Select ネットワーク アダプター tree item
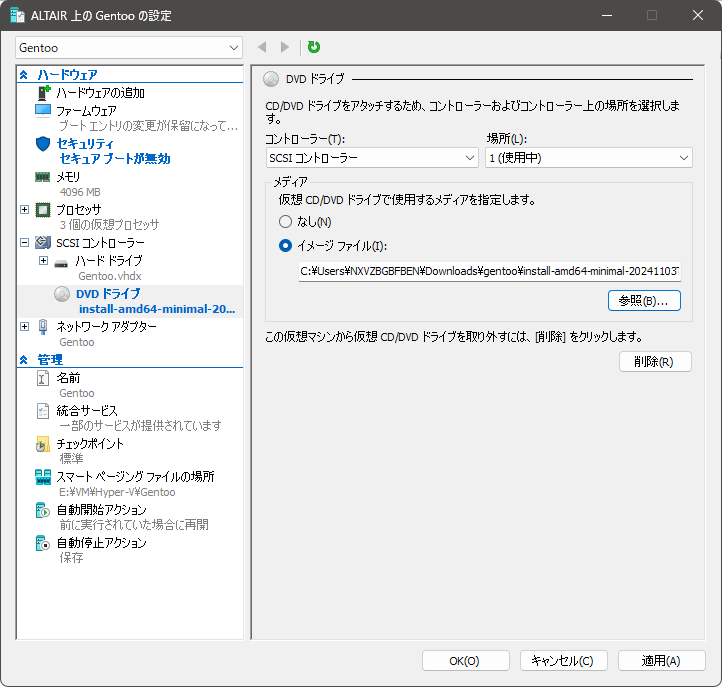 point(106,327)
